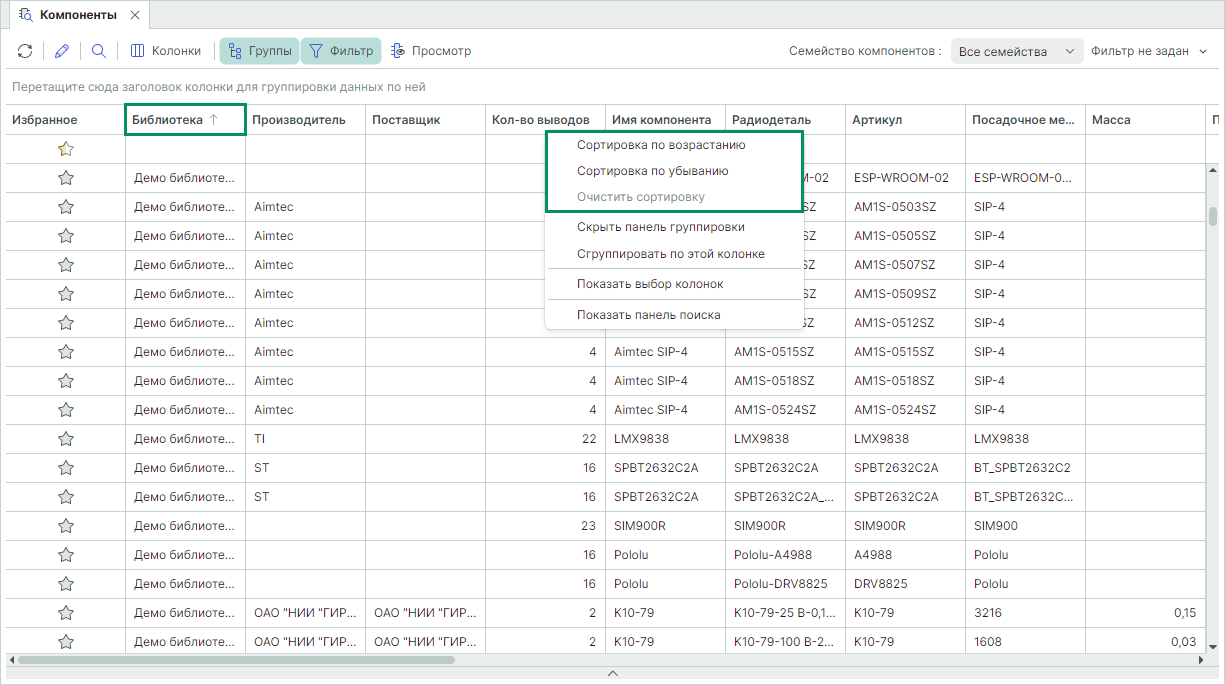
Task: Toggle the Группы grouping panel button
Action: (260, 51)
